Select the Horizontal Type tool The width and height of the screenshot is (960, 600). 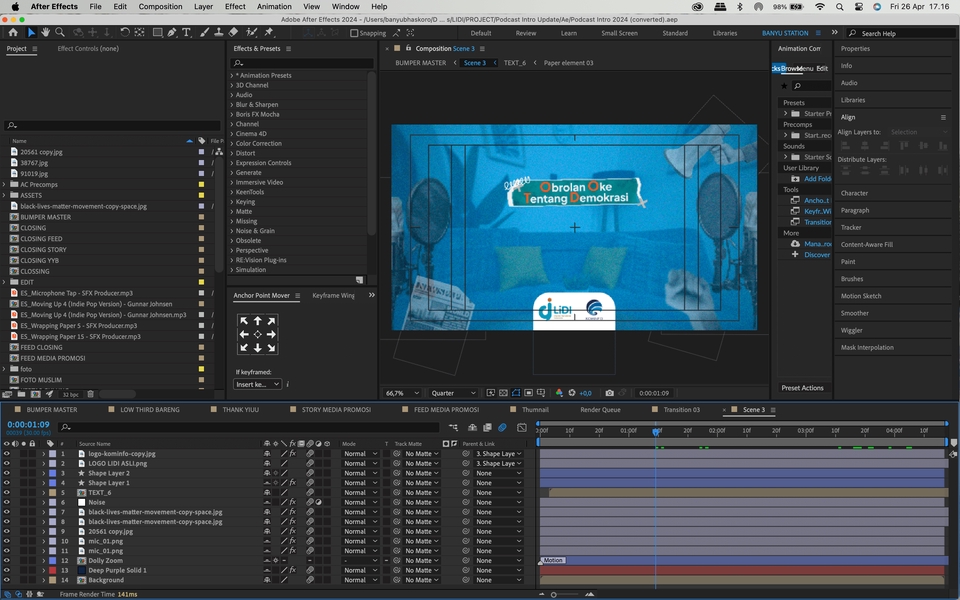(x=186, y=31)
